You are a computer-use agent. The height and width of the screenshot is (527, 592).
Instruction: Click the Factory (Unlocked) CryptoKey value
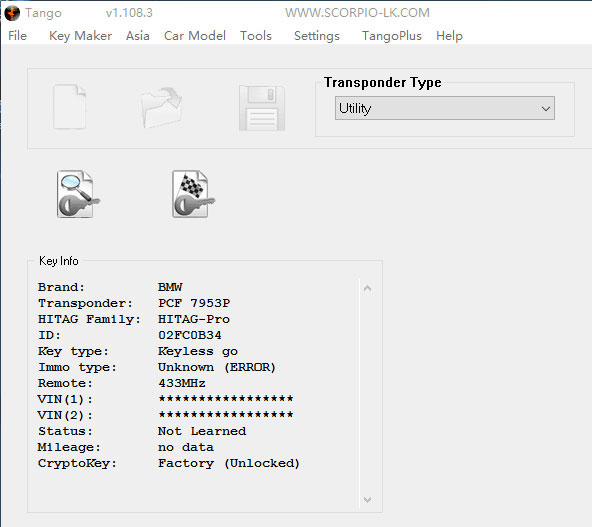click(229, 463)
